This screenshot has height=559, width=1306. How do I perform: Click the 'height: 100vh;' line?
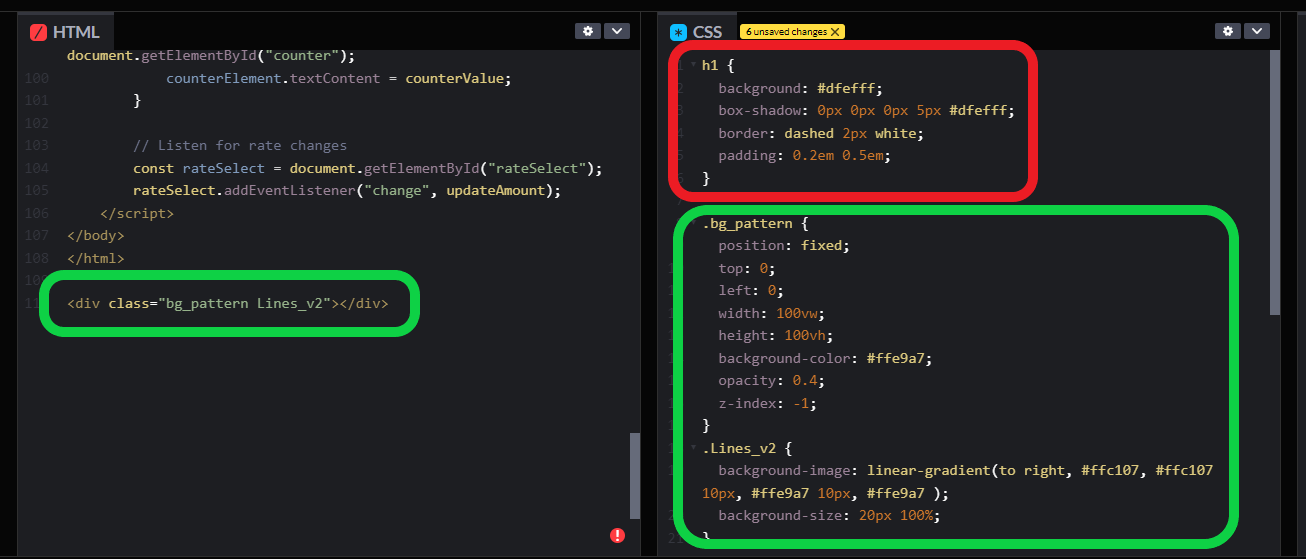point(776,336)
